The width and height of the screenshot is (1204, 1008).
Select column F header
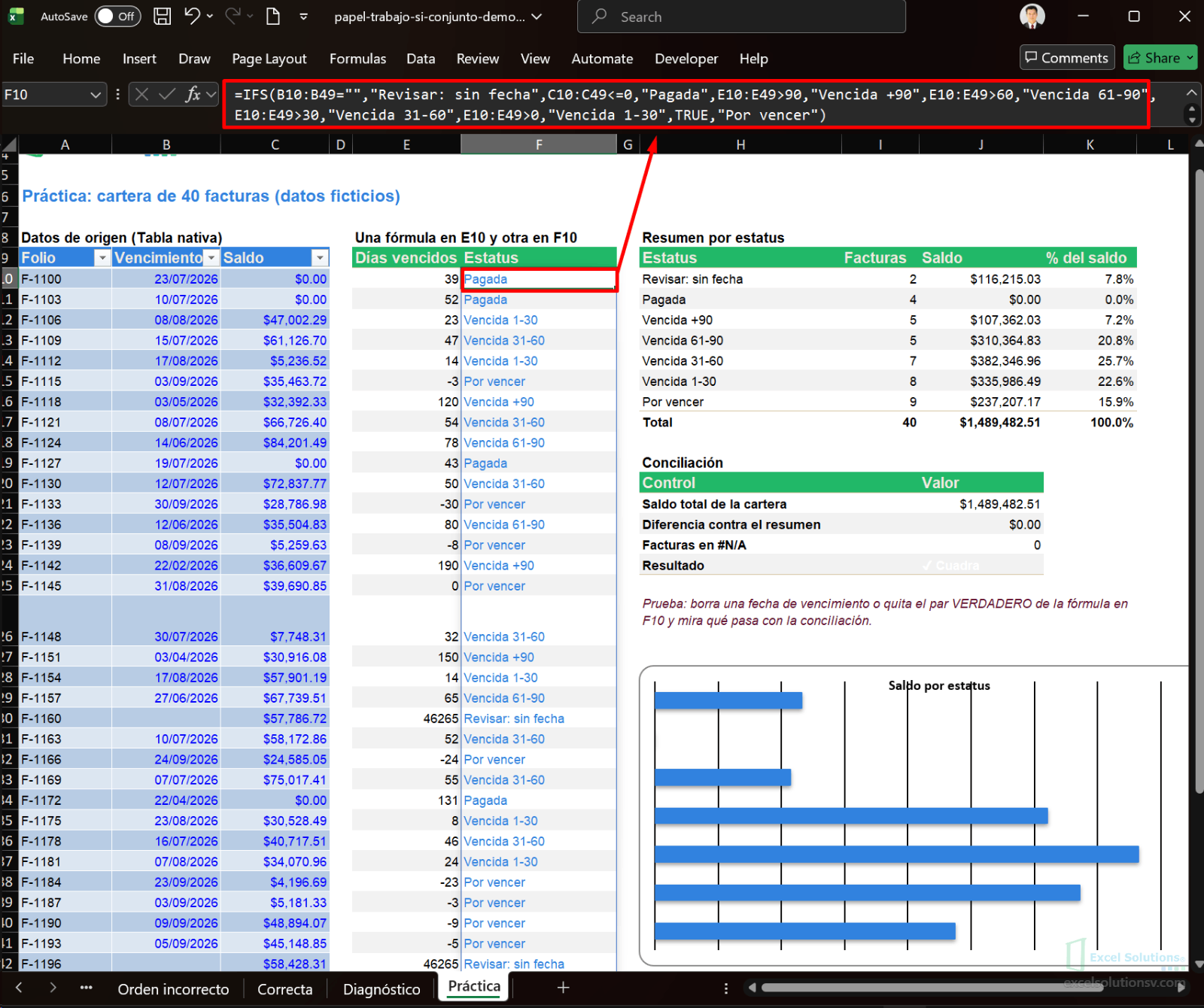click(x=539, y=144)
